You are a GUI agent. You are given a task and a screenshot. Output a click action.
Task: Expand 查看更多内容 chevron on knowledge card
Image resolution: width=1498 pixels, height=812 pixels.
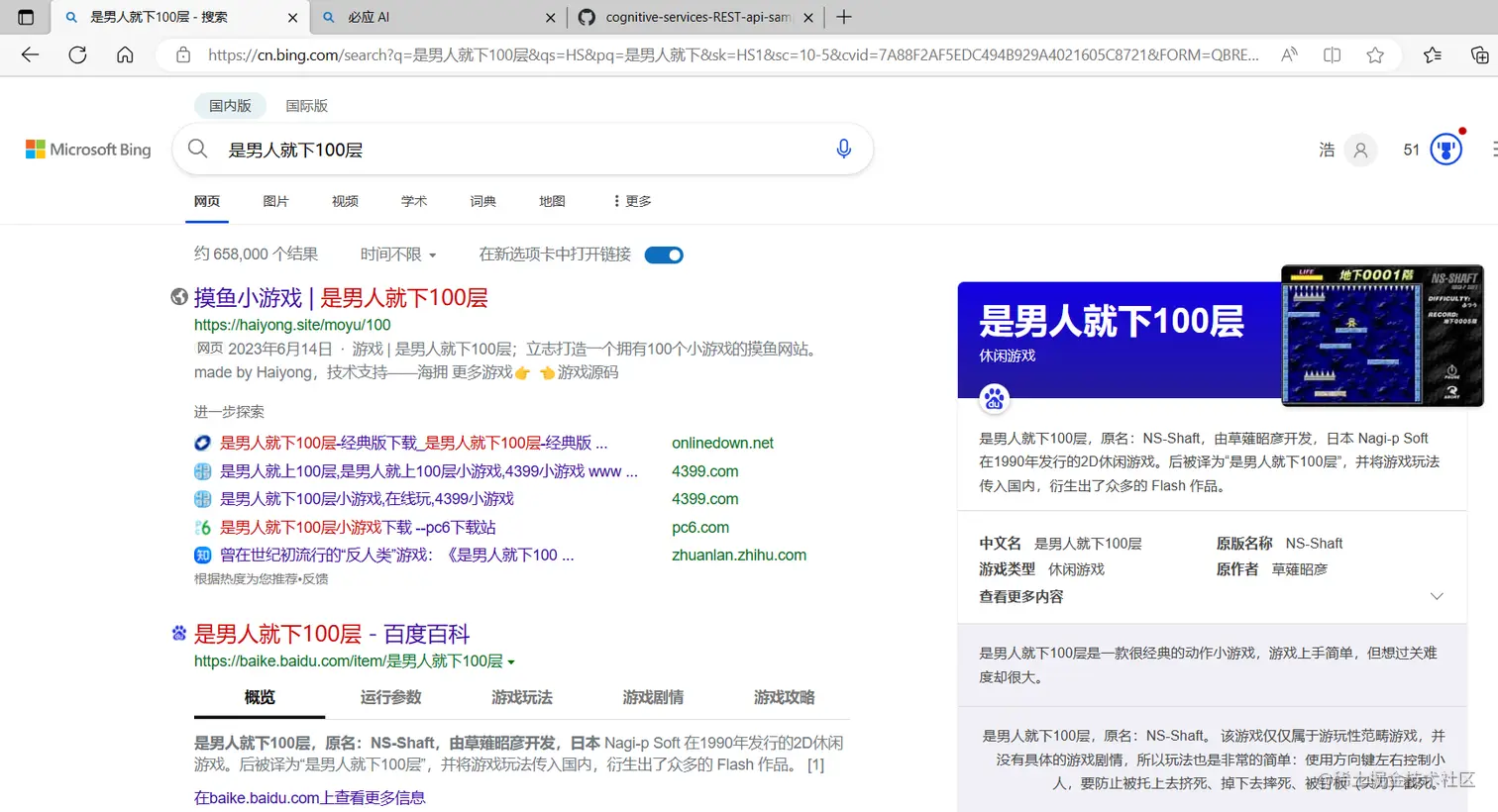[1437, 596]
